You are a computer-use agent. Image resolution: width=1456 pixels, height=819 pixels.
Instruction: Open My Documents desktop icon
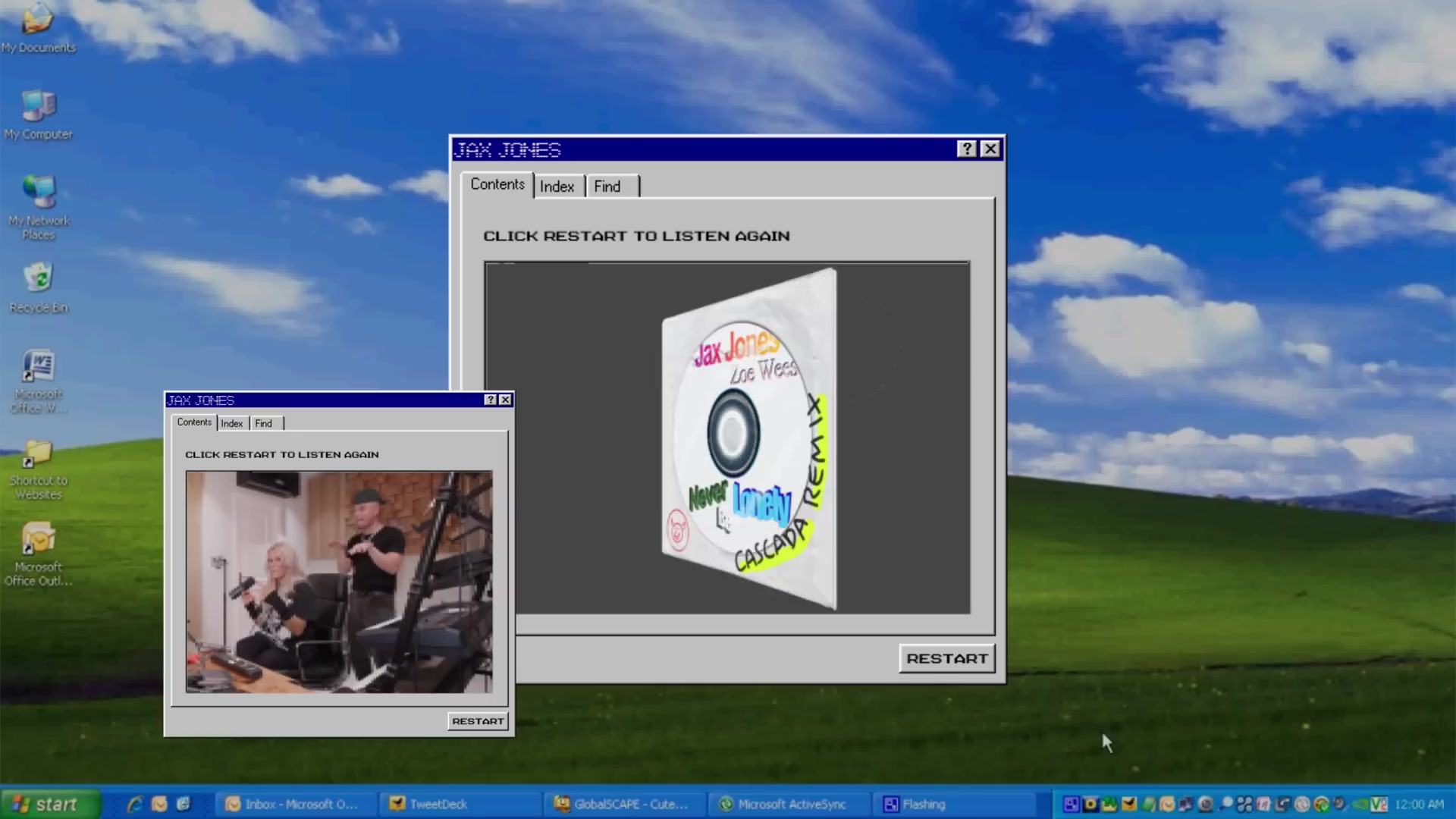[x=38, y=29]
